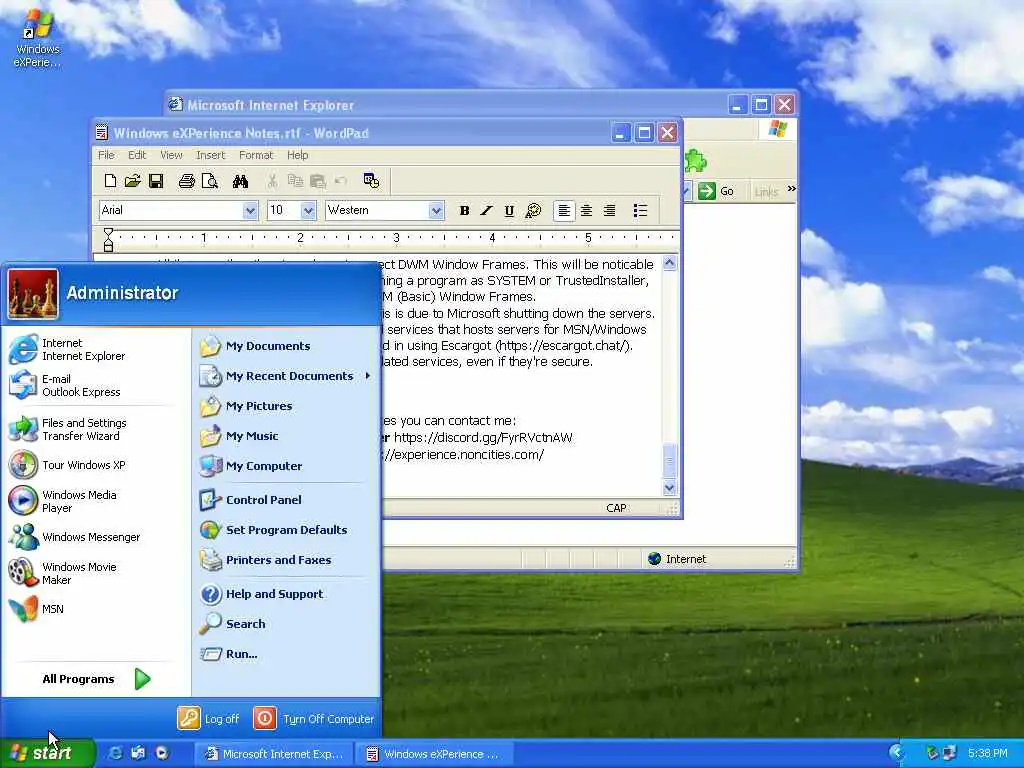
Task: Click the New document icon in WordPad
Action: 110,181
